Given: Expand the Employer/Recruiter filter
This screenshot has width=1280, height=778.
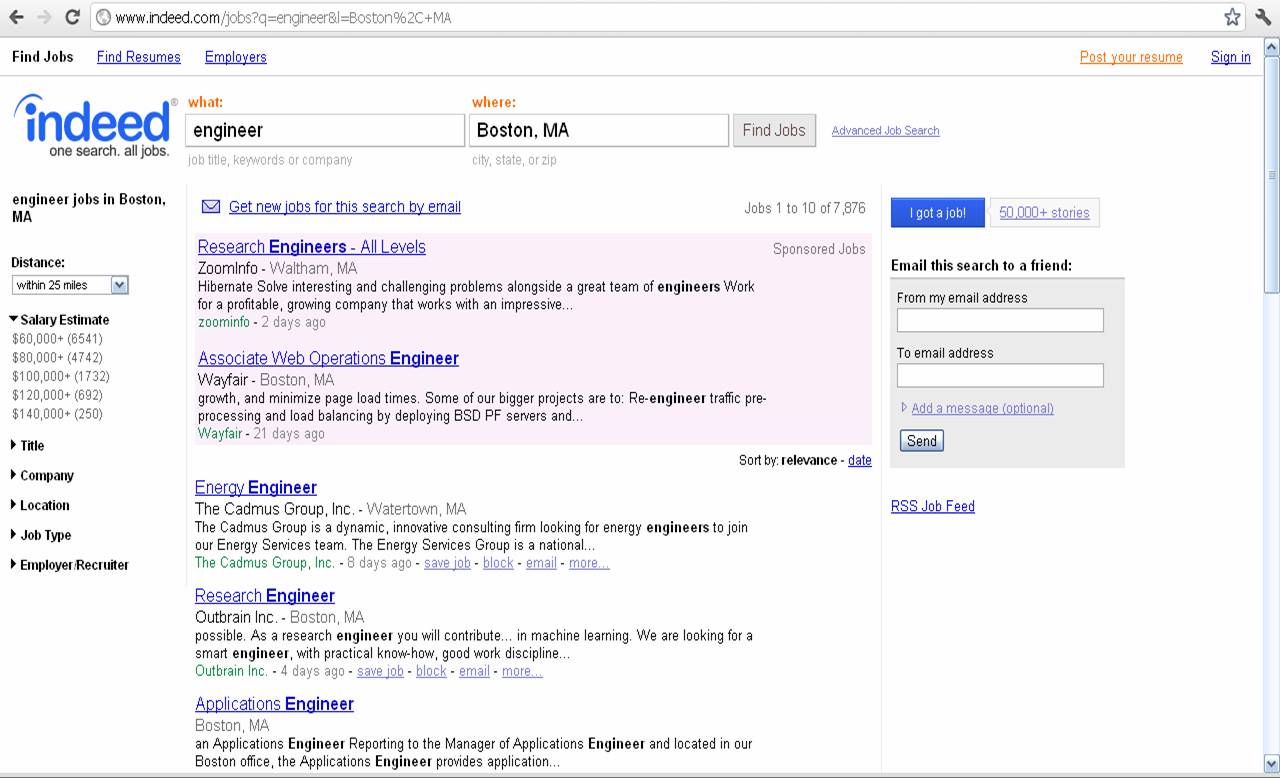Looking at the screenshot, I should click(69, 565).
